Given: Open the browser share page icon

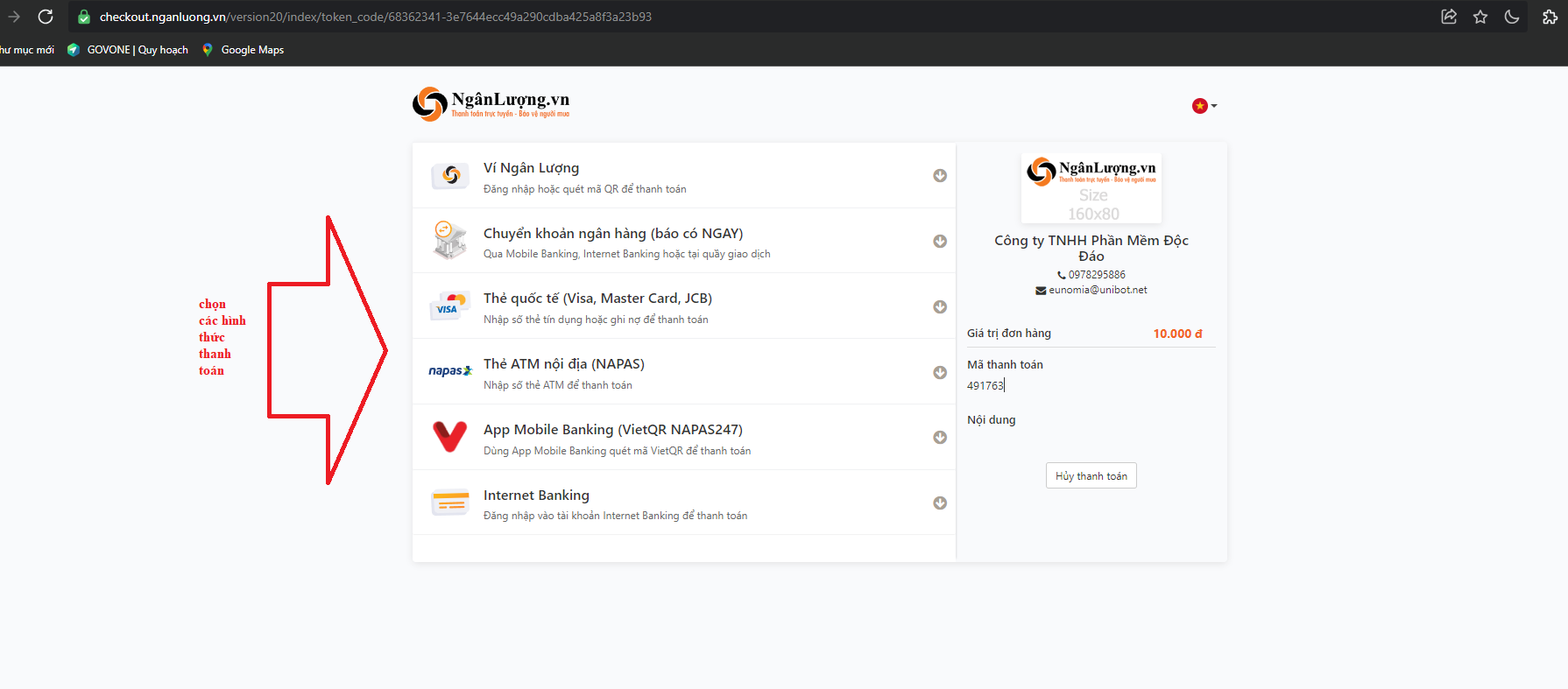Looking at the screenshot, I should coord(1449,17).
